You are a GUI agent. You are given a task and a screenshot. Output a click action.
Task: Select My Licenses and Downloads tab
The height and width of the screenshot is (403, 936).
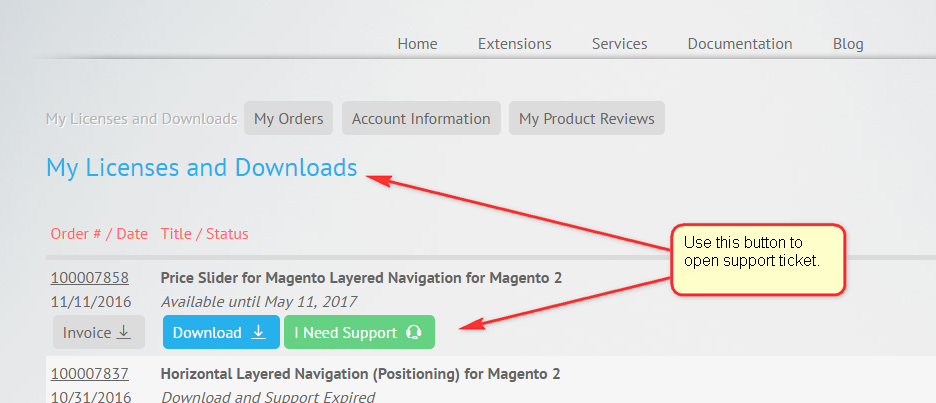[x=141, y=119]
